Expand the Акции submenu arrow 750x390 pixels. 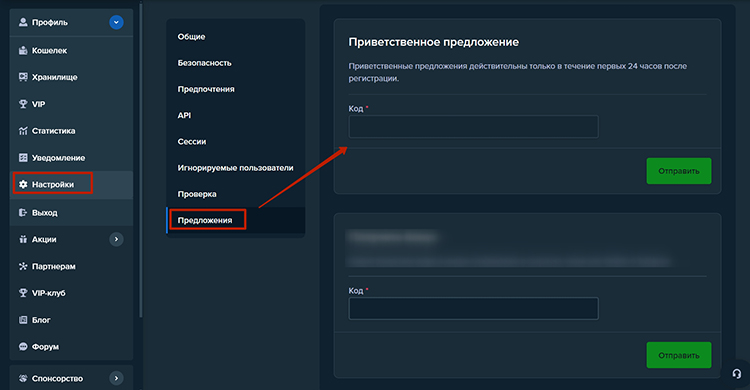(116, 239)
